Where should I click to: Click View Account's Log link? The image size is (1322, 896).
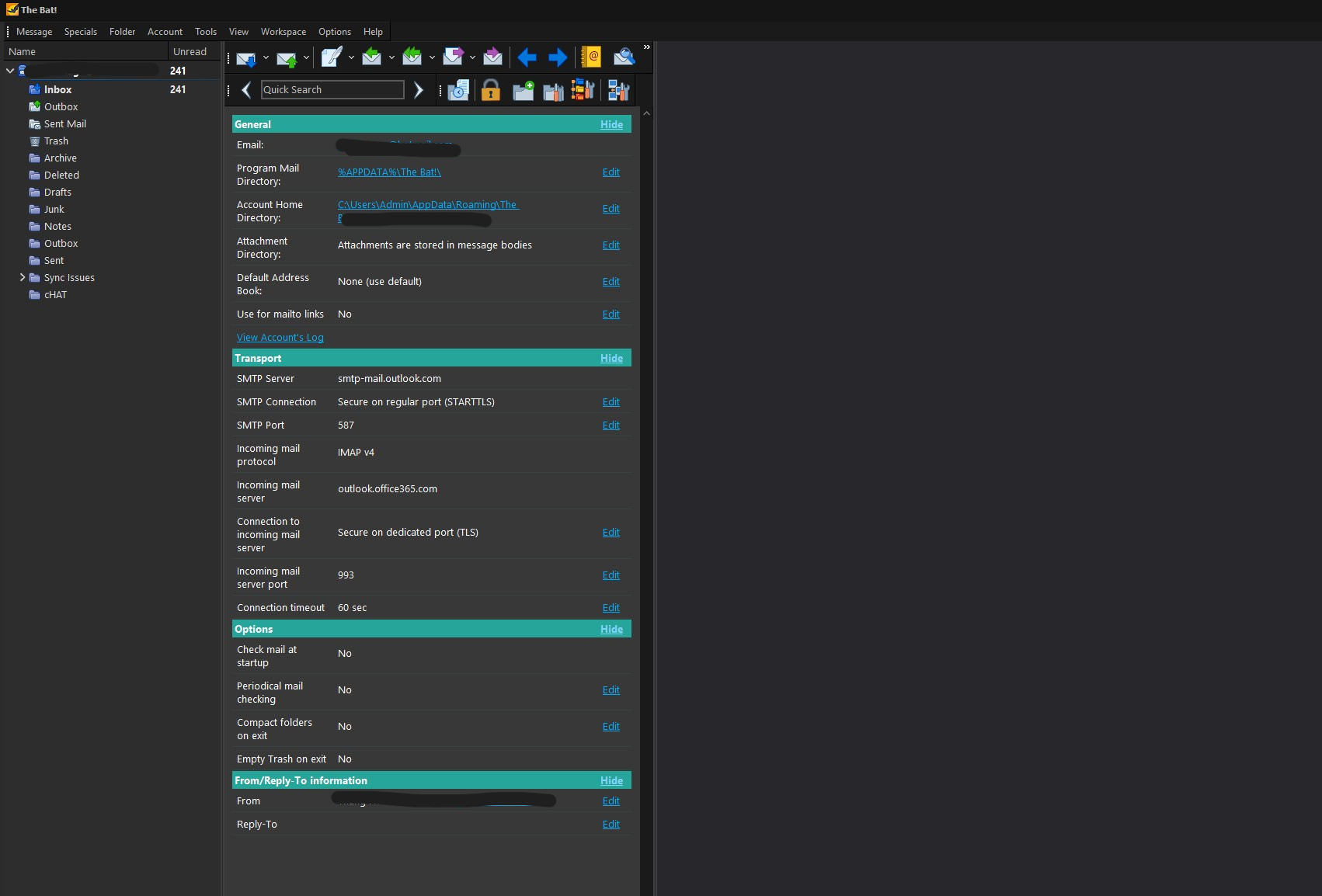pos(280,338)
